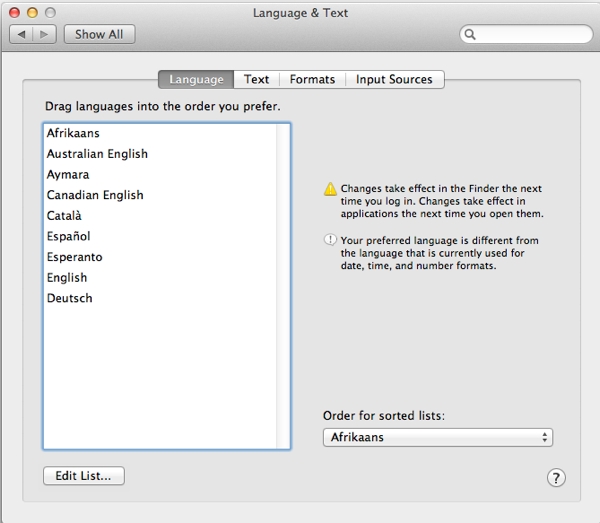Select Afrikaans in the language list
Viewport: 600px width, 523px height.
[160, 133]
